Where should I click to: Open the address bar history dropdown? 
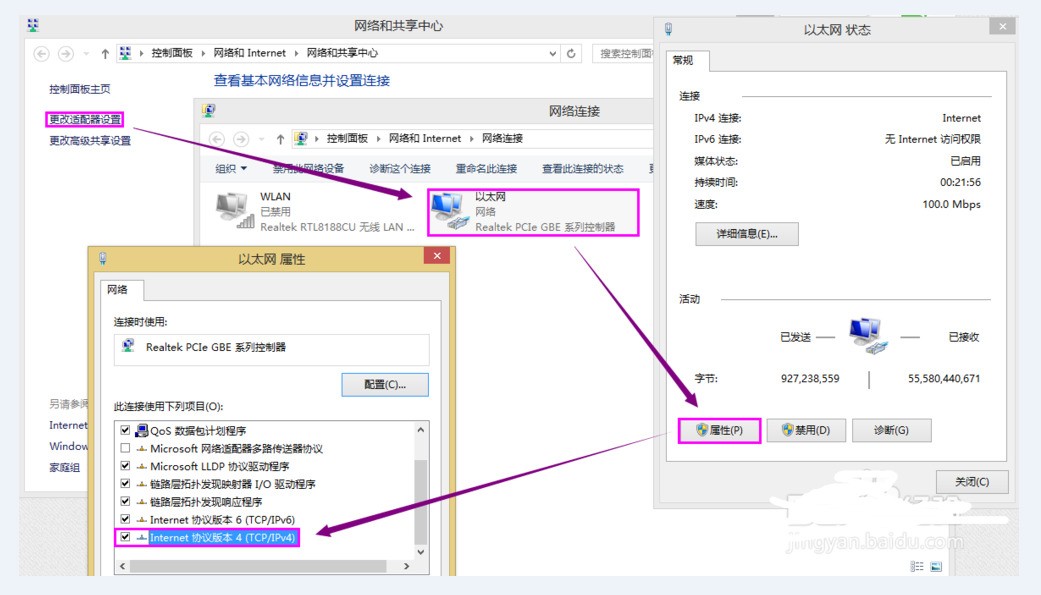pyautogui.click(x=554, y=54)
